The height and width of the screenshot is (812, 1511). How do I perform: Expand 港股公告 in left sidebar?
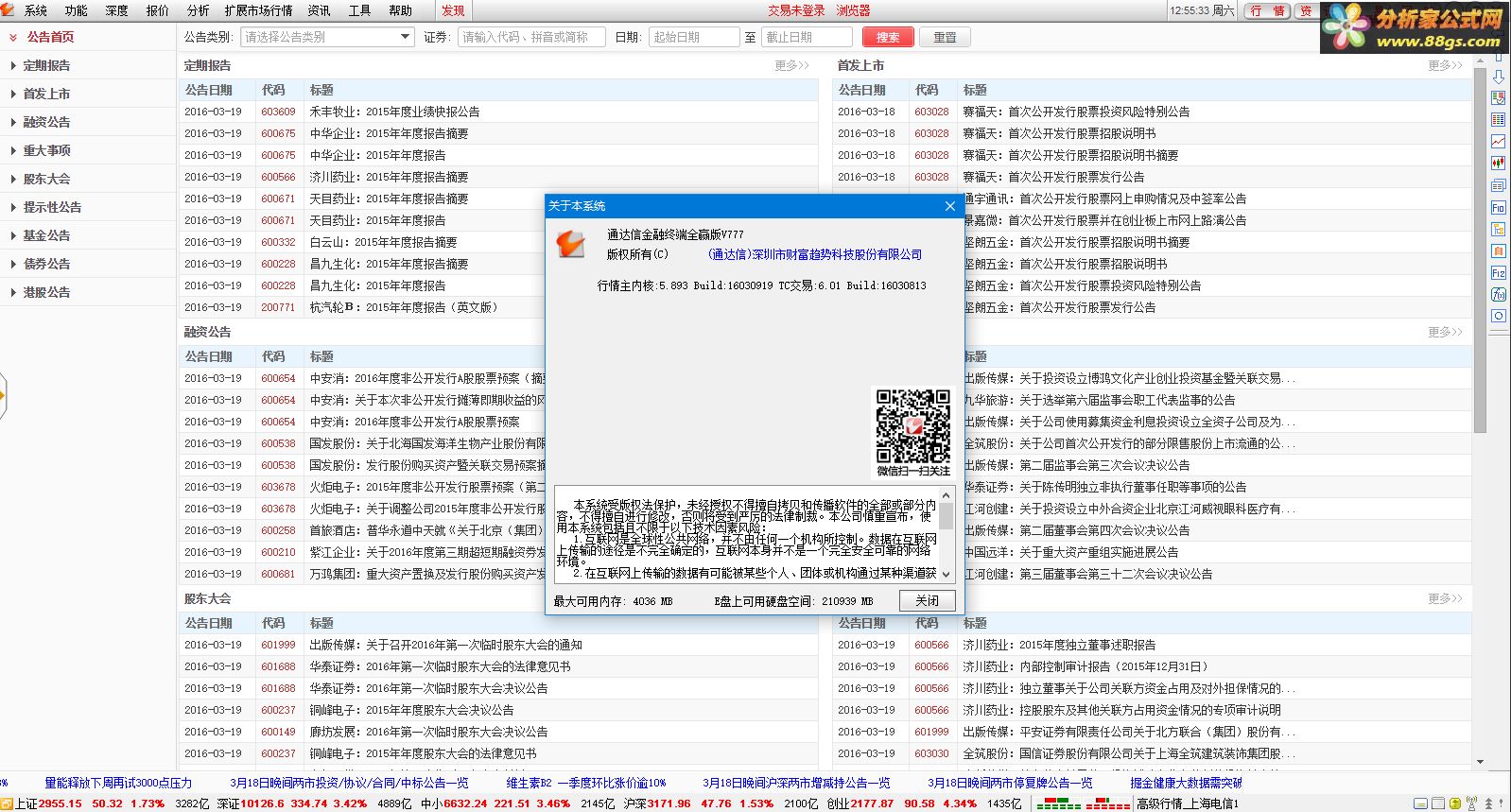pyautogui.click(x=46, y=292)
